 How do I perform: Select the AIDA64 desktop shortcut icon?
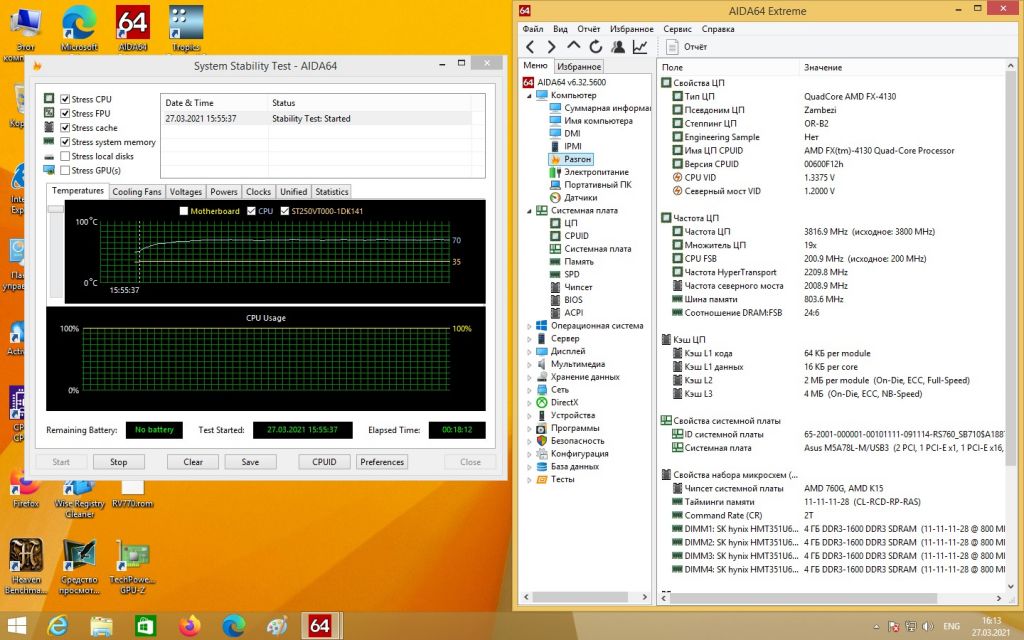pos(133,28)
